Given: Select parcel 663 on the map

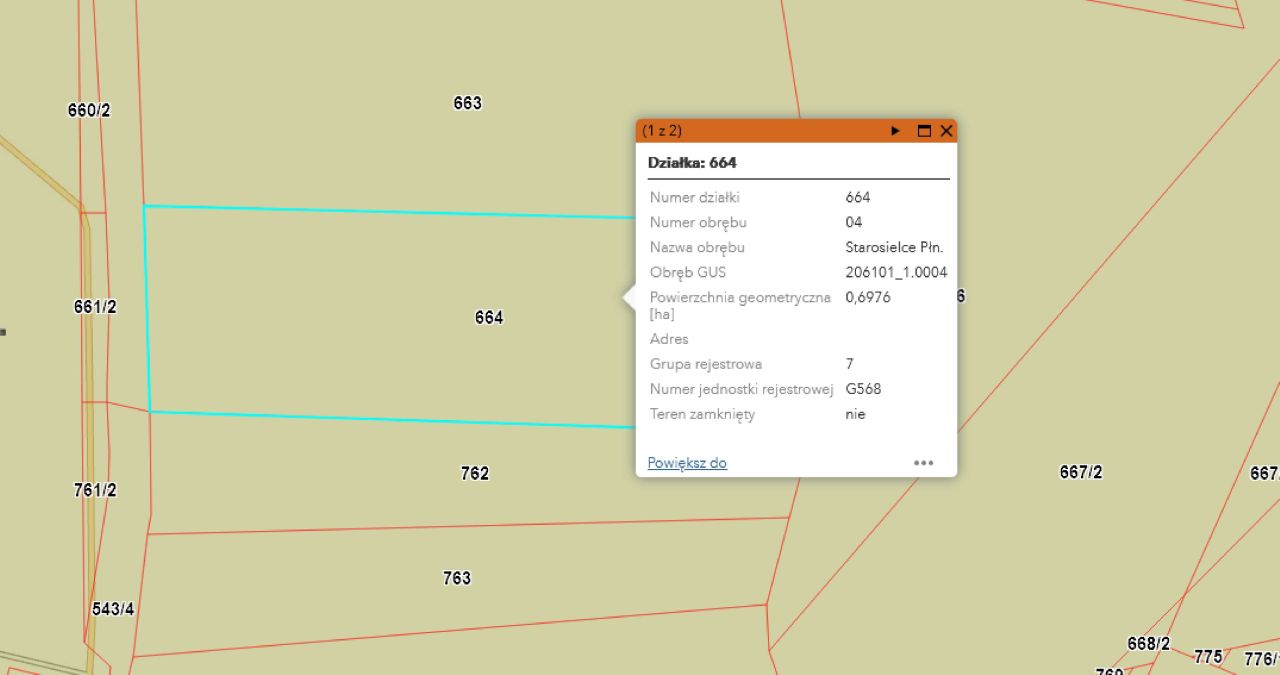Looking at the screenshot, I should 467,103.
